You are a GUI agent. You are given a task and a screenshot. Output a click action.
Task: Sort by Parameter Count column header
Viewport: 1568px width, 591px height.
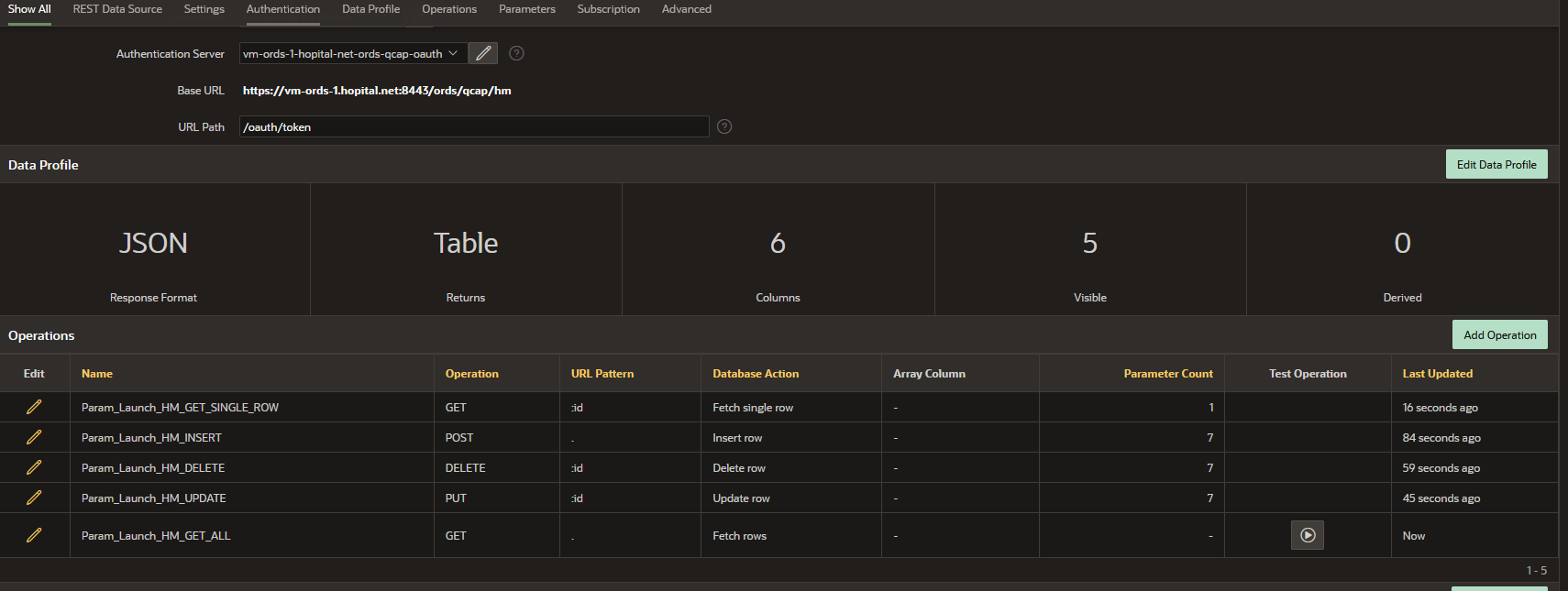(x=1167, y=374)
